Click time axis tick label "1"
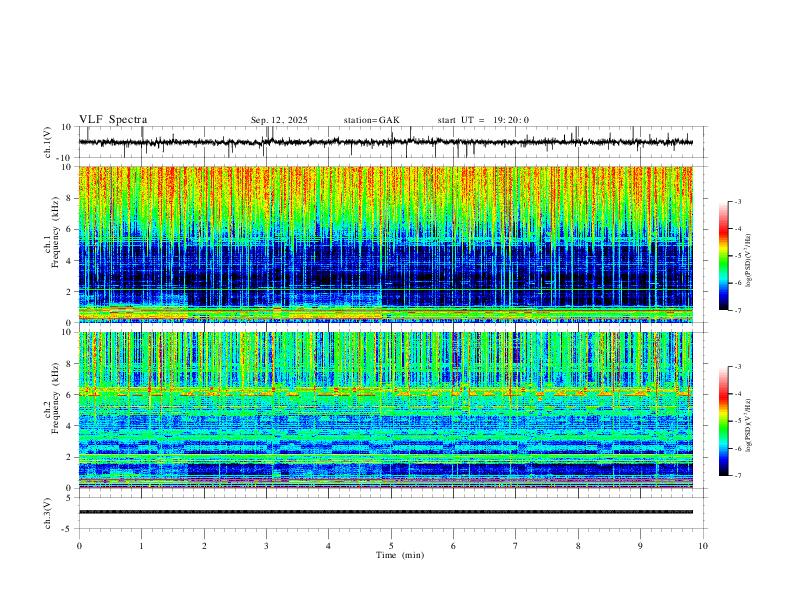The width and height of the screenshot is (792, 612). pyautogui.click(x=141, y=546)
